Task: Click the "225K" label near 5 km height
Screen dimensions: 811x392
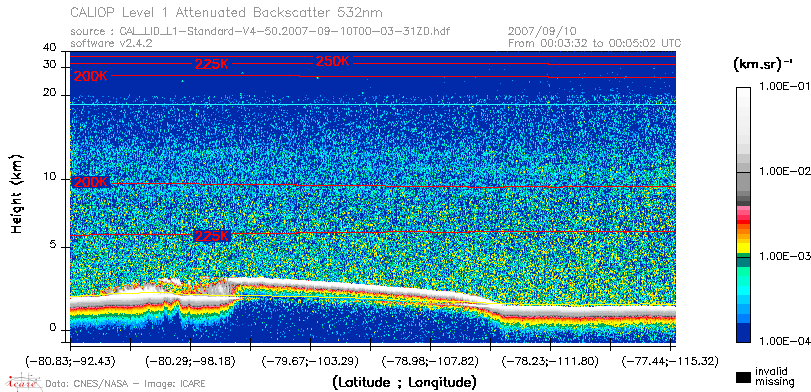Action: [x=212, y=236]
